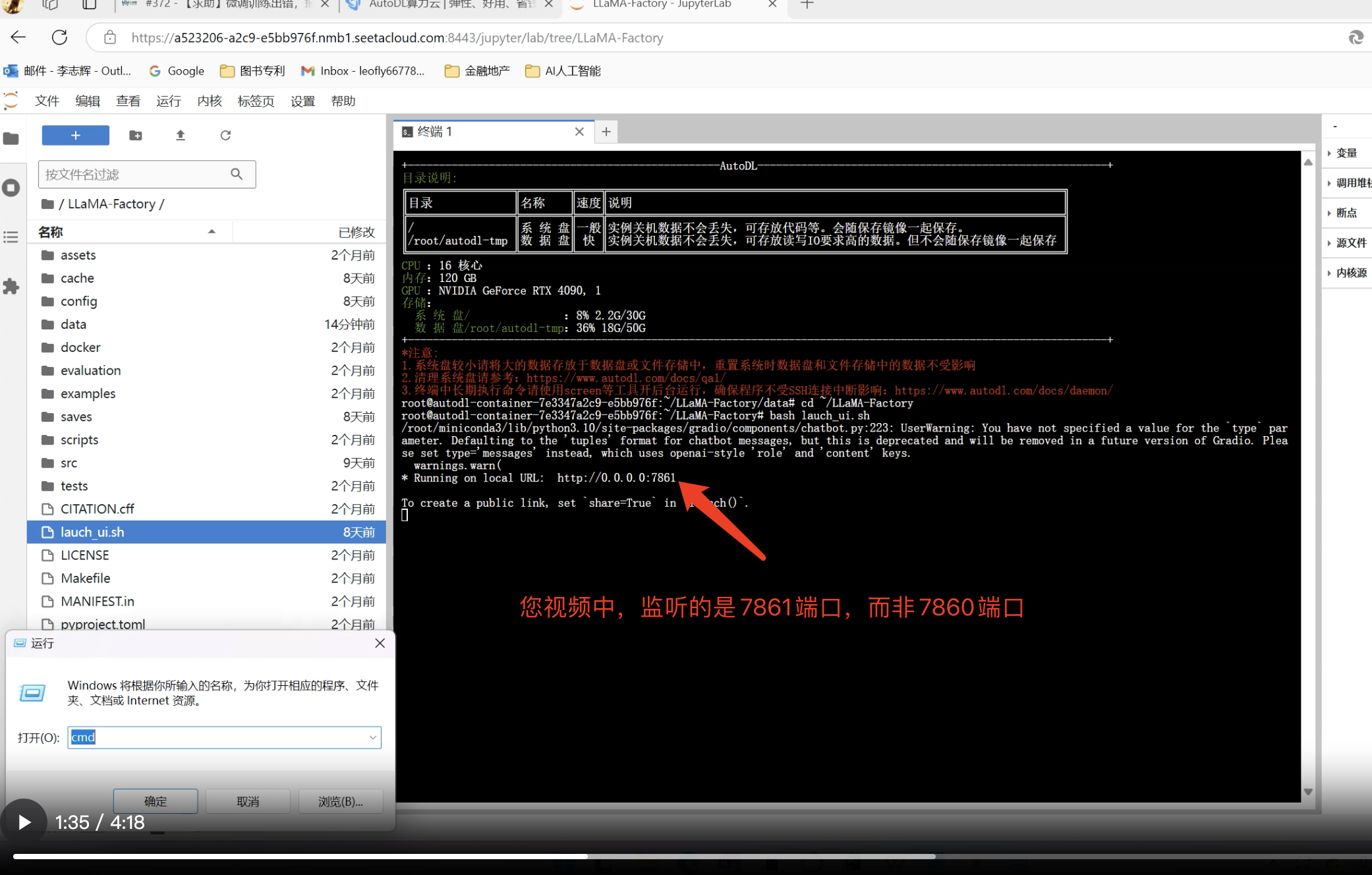The image size is (1372, 875).
Task: Click the upload files icon
Action: click(x=181, y=135)
